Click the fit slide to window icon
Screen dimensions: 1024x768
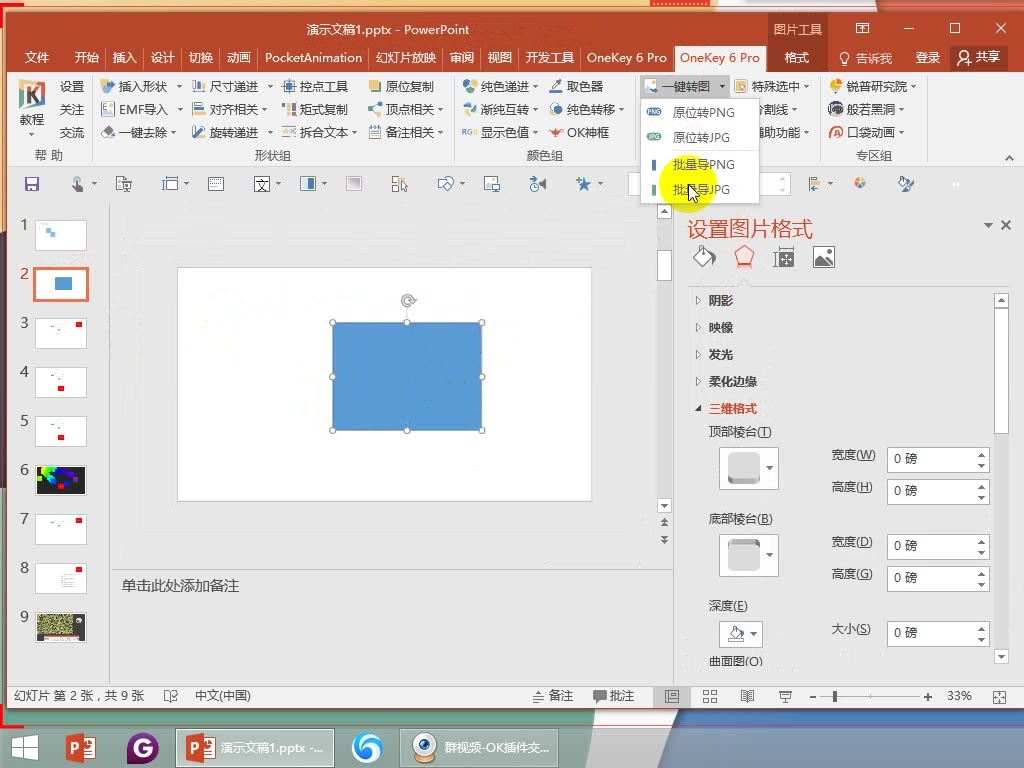(999, 697)
